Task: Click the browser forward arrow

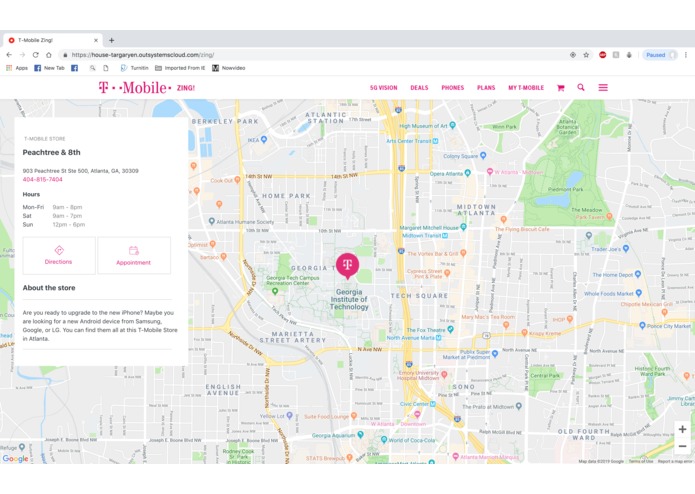Action: click(x=22, y=55)
